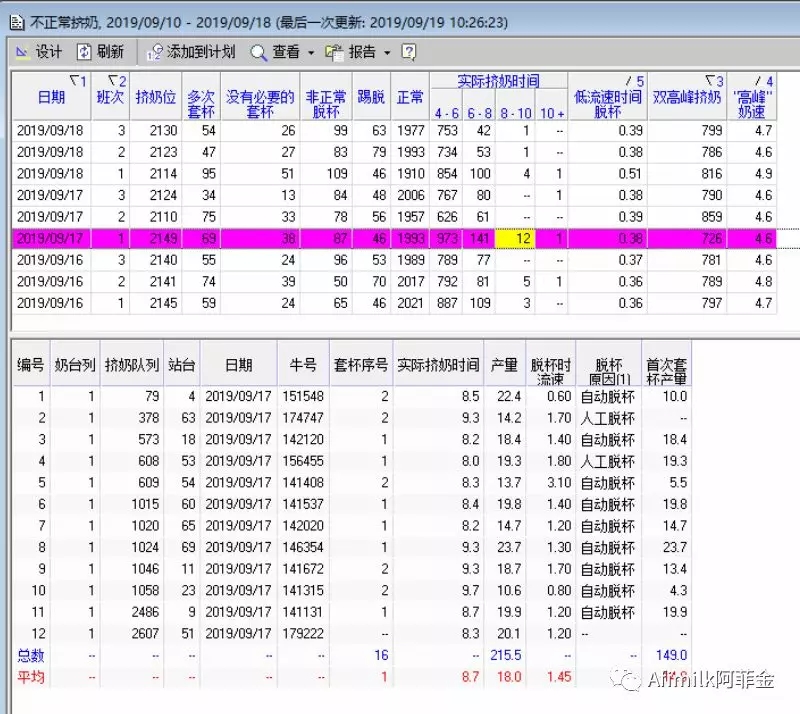Select cow number 151548
The height and width of the screenshot is (714, 800).
tap(303, 396)
